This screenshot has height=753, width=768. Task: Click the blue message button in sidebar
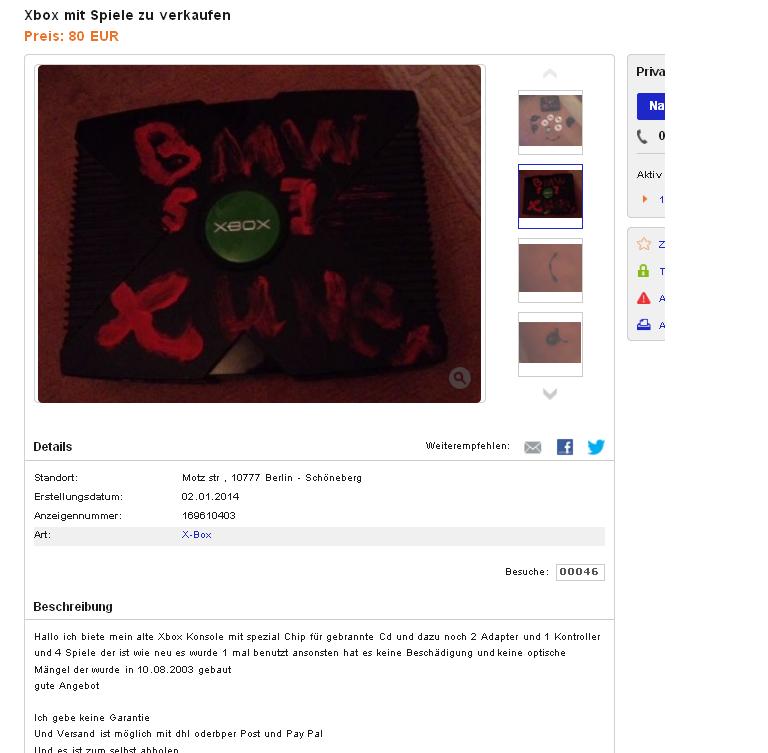[x=651, y=106]
